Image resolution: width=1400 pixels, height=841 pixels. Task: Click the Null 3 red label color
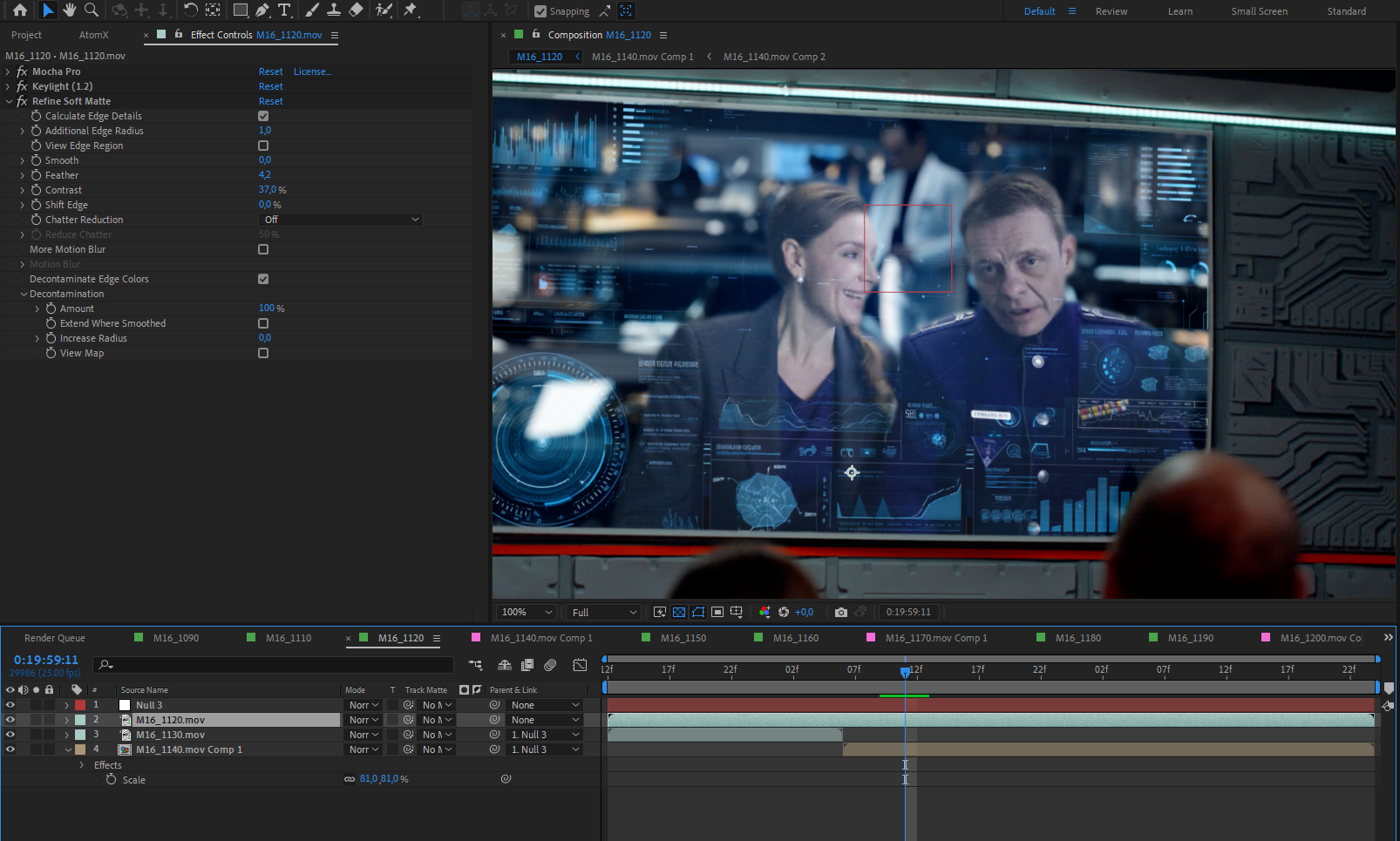point(80,705)
